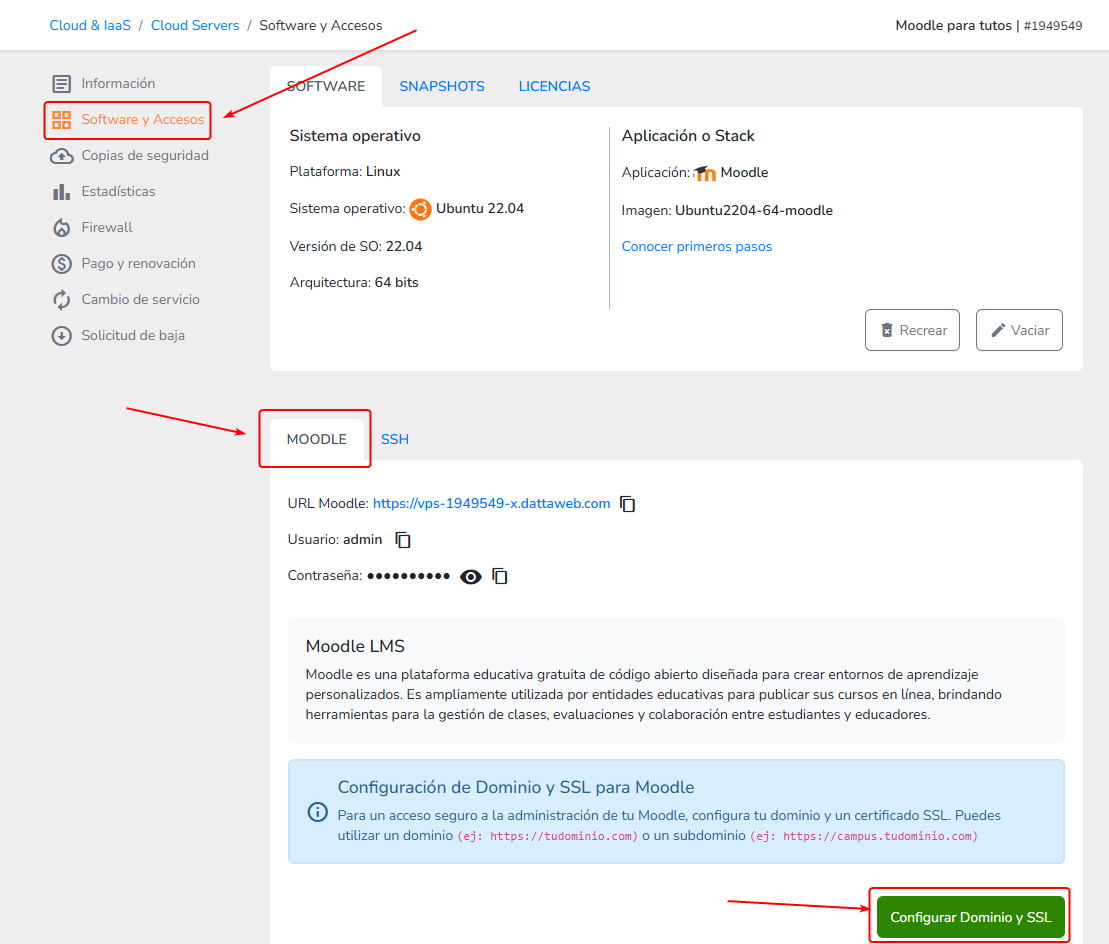Click the example URL https://tudominio.com
1109x944 pixels.
(561, 837)
